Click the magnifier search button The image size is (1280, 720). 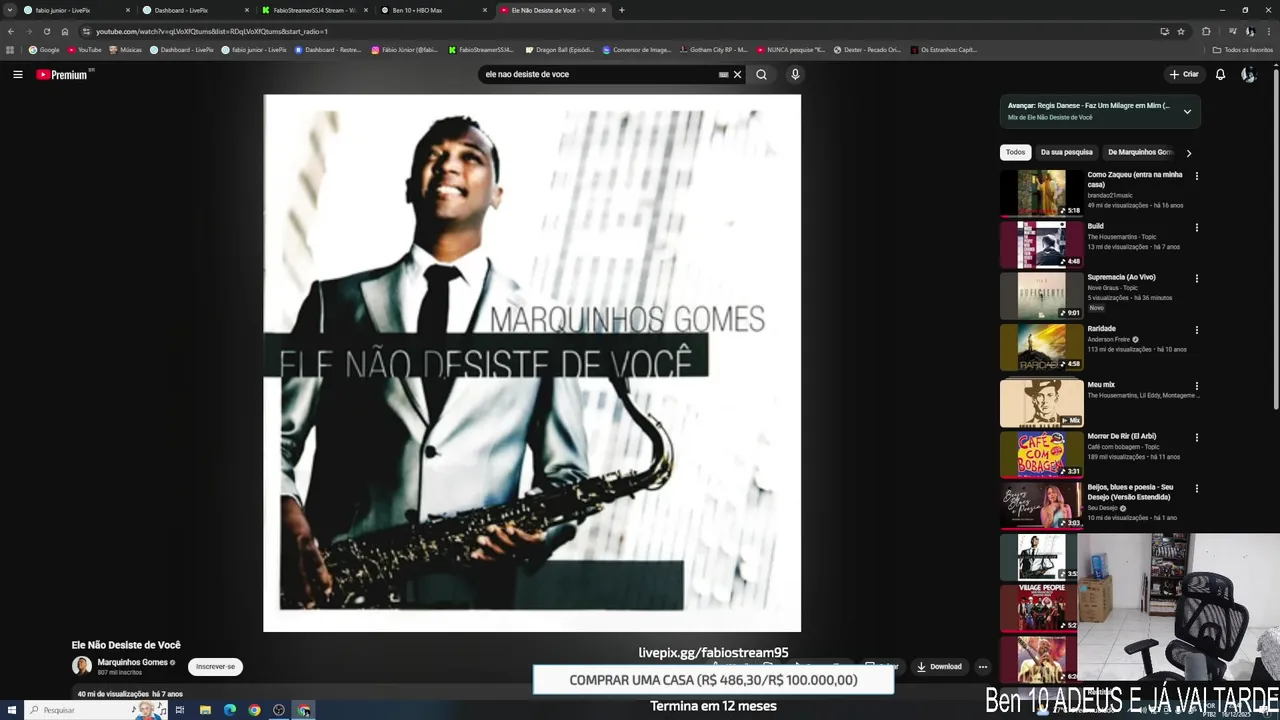(761, 74)
